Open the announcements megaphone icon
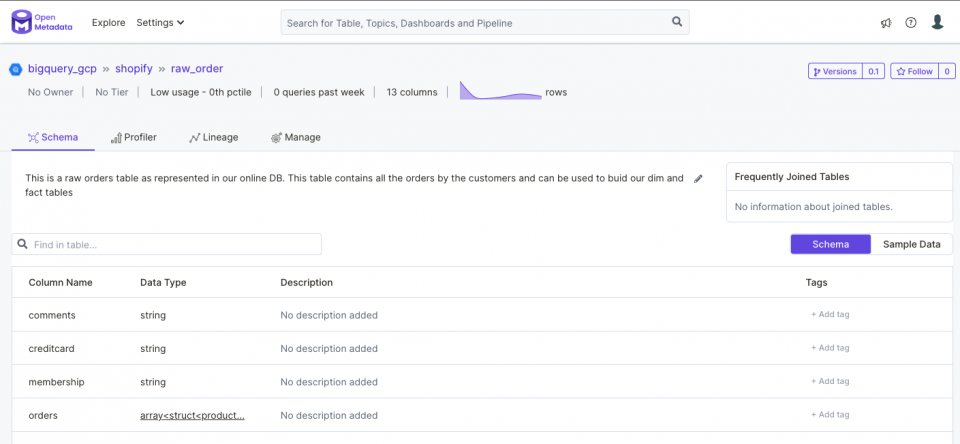Image resolution: width=960 pixels, height=444 pixels. pyautogui.click(x=886, y=23)
